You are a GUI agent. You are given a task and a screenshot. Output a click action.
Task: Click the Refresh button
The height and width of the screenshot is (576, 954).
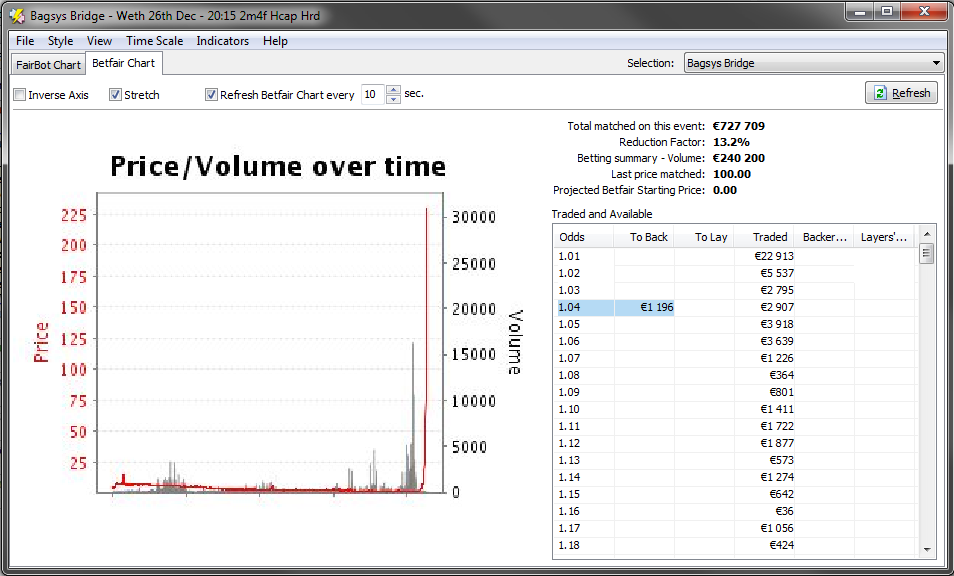[x=901, y=93]
